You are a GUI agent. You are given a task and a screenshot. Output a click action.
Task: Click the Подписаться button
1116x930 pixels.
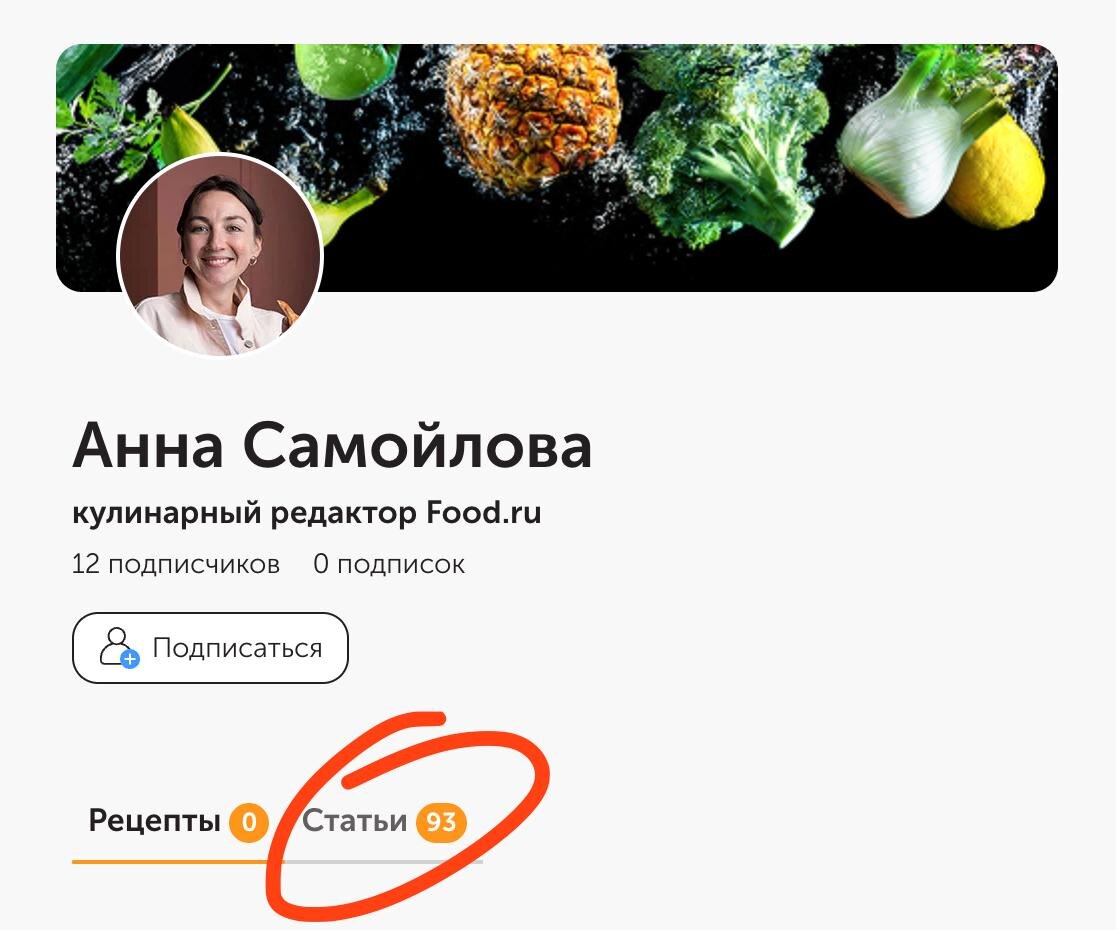(210, 648)
